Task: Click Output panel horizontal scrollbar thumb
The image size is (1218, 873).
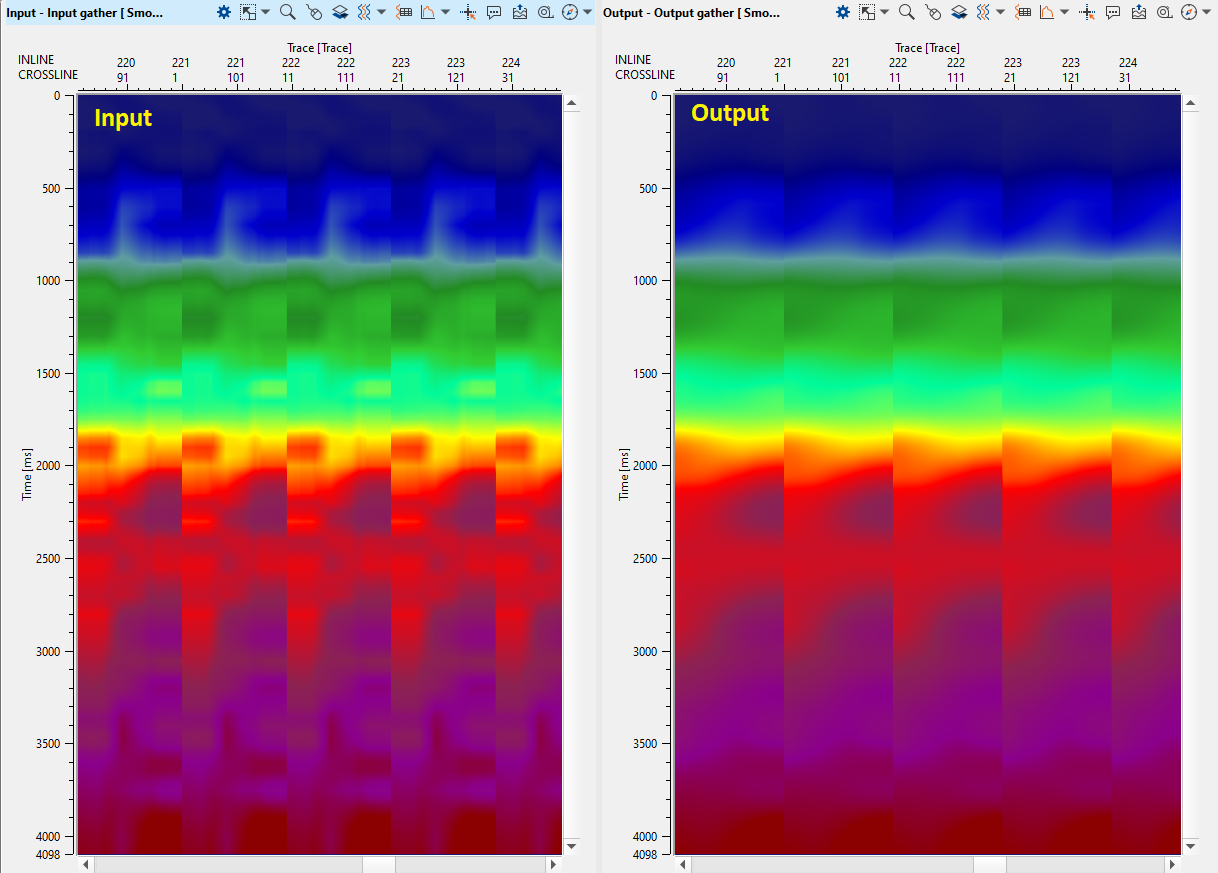Action: point(990,864)
